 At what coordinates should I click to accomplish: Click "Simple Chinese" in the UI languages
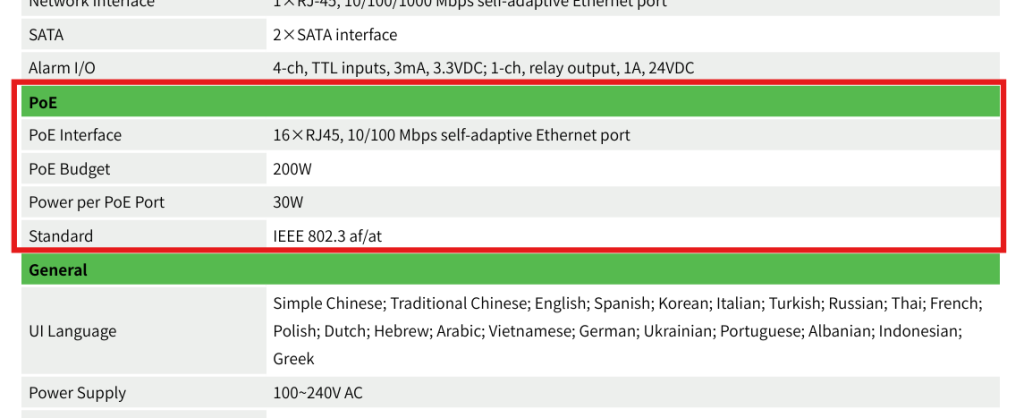click(x=328, y=303)
